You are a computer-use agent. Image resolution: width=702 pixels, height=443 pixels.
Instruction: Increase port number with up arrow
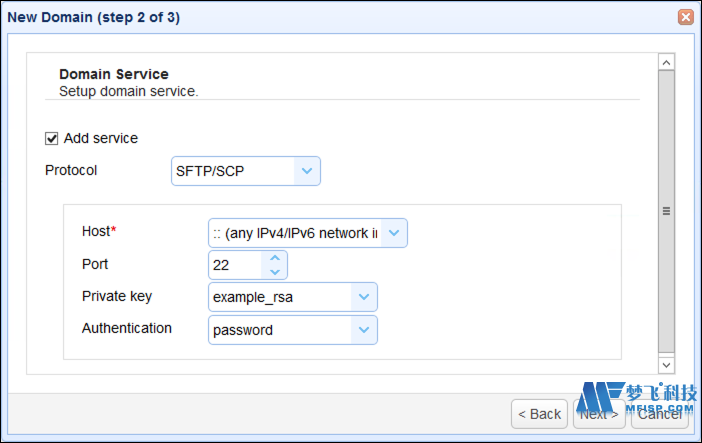[275, 258]
